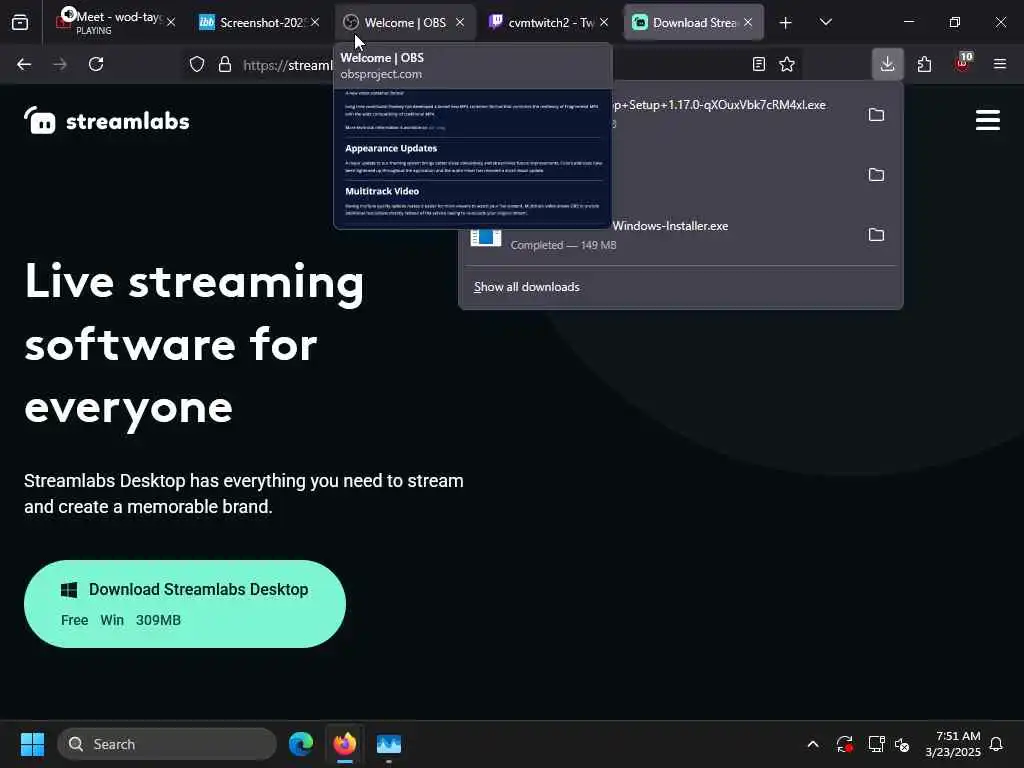Open tracking protection shield icon

click(197, 64)
